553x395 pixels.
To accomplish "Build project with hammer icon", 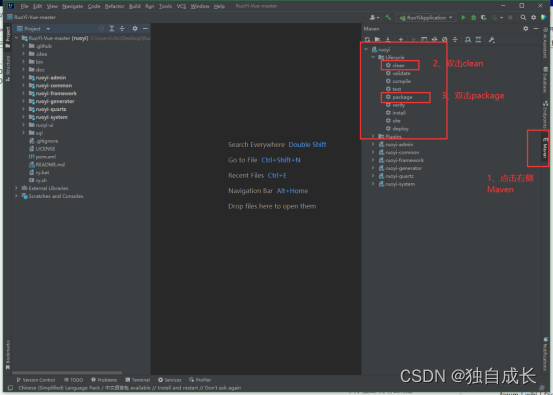I will [388, 17].
